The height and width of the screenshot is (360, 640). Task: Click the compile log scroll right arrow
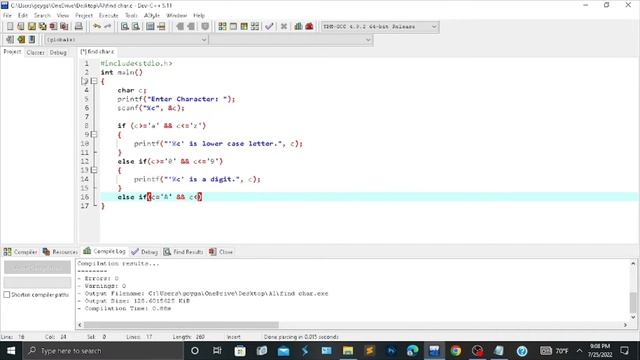click(x=625, y=325)
